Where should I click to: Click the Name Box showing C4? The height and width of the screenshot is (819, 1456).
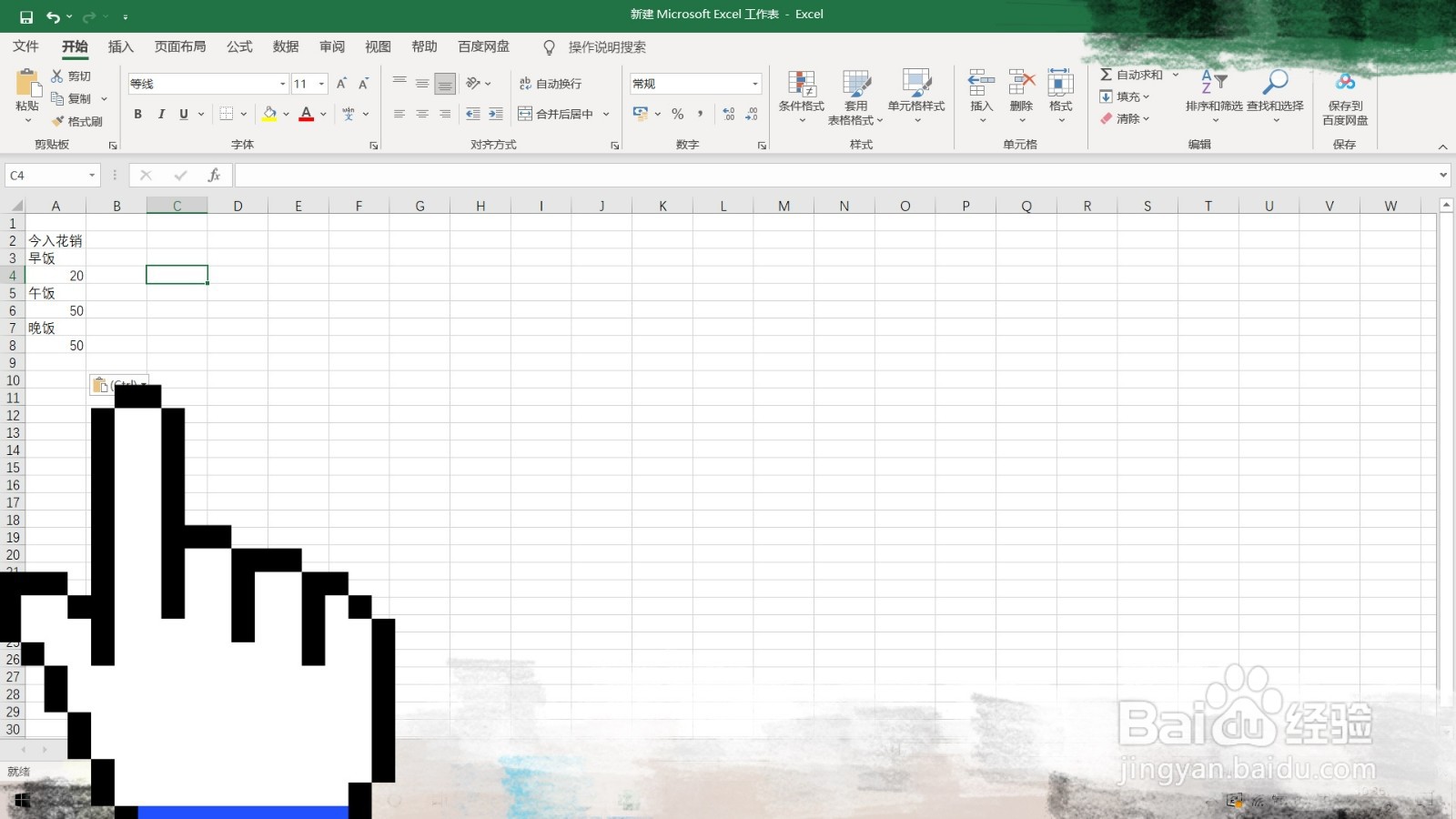coord(52,176)
